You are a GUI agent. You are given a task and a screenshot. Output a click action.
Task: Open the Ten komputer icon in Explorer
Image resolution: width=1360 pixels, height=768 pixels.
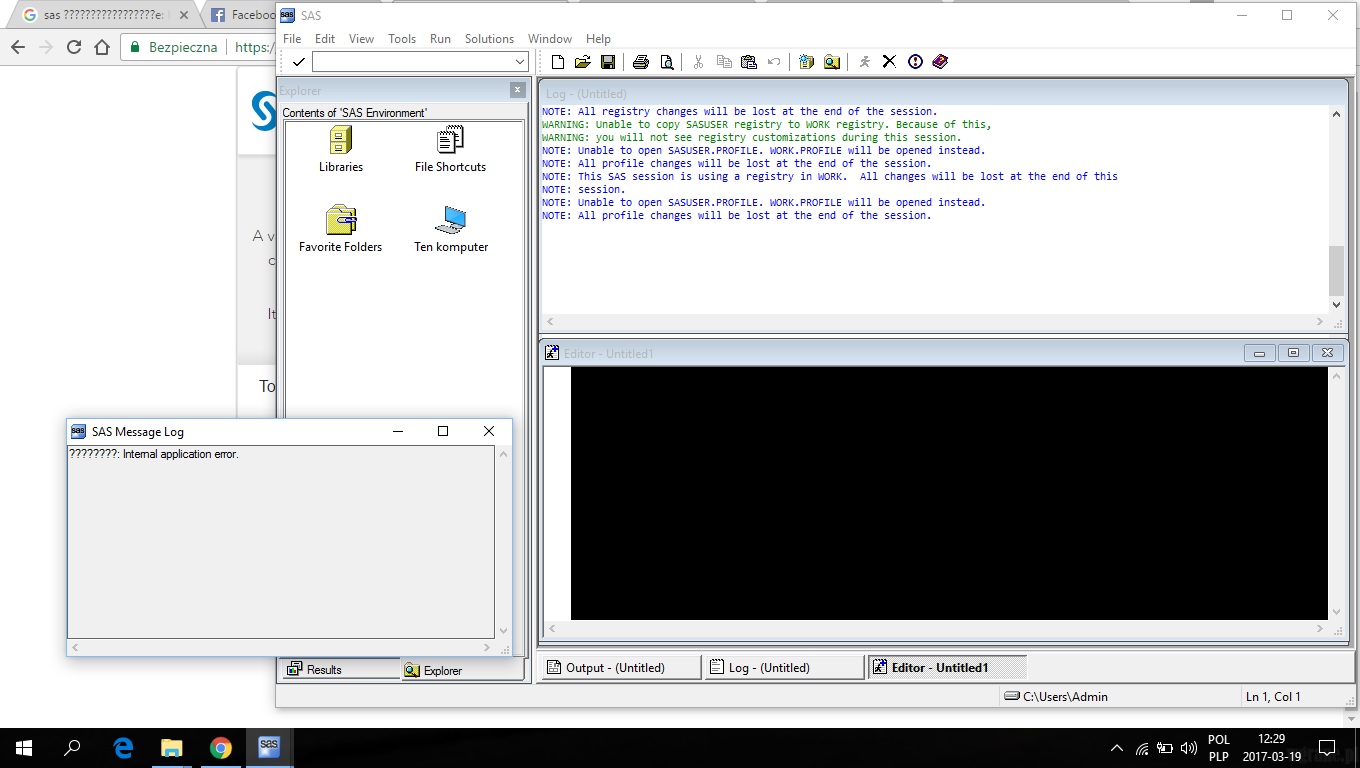[x=450, y=220]
